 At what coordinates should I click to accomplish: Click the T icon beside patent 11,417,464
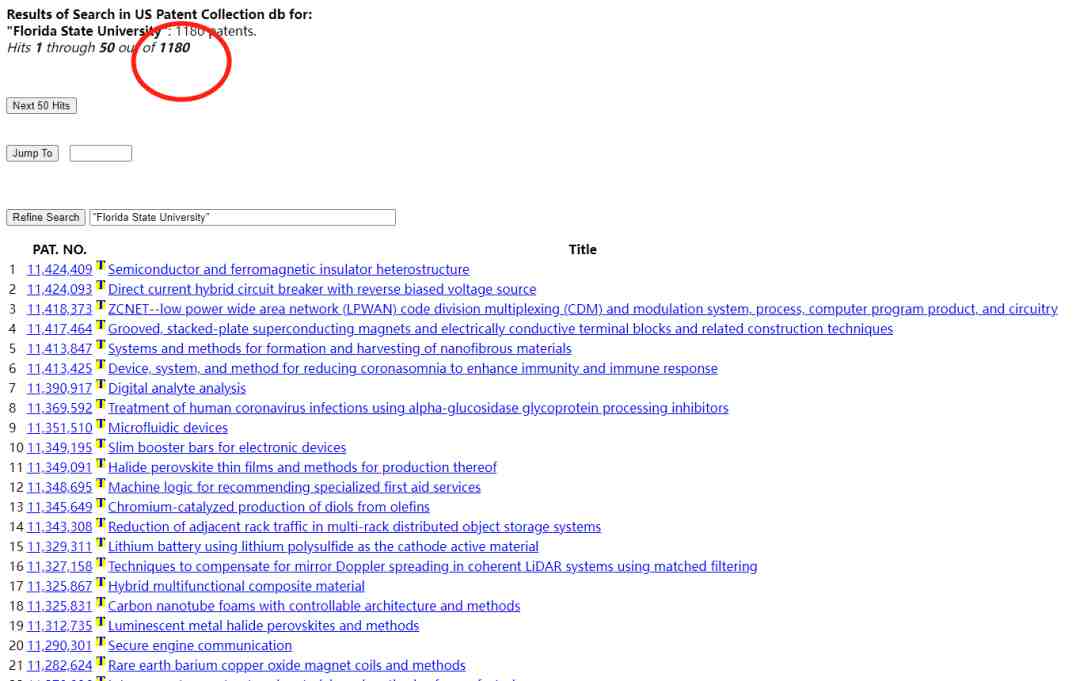[x=101, y=325]
